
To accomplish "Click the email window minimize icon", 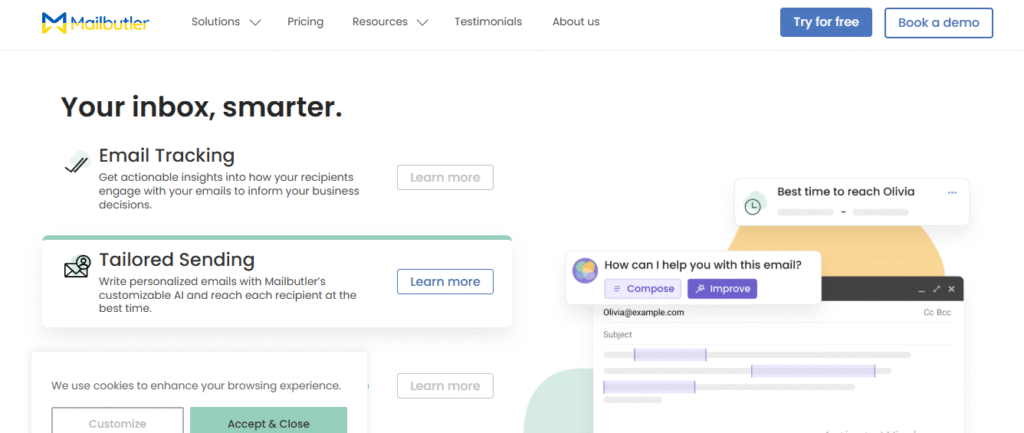I will [x=921, y=289].
